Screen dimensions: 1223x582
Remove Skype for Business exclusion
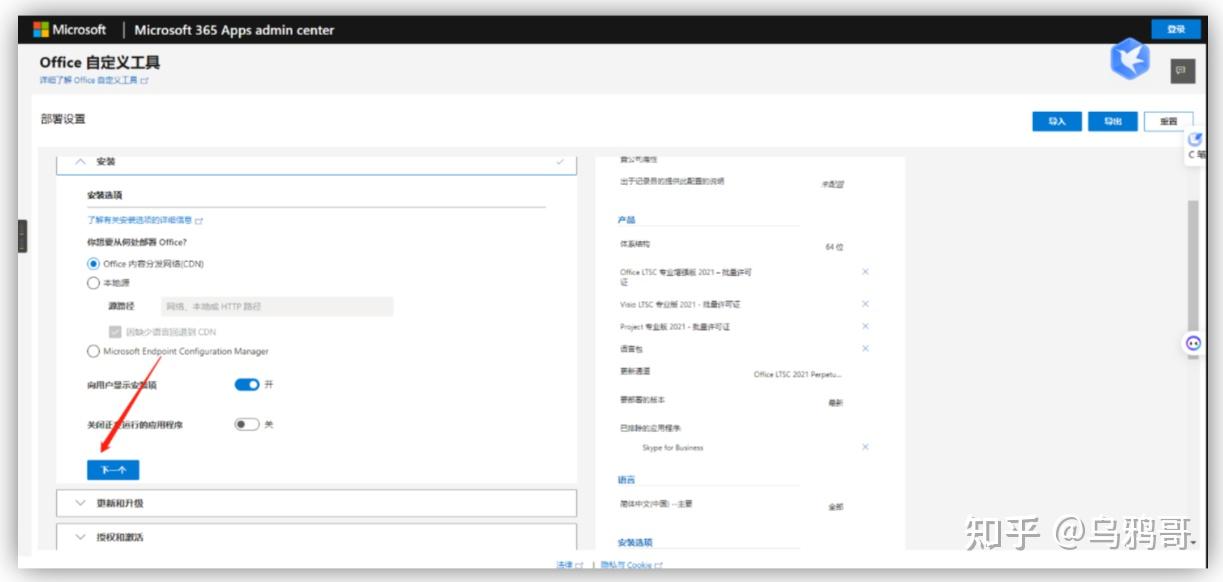865,447
